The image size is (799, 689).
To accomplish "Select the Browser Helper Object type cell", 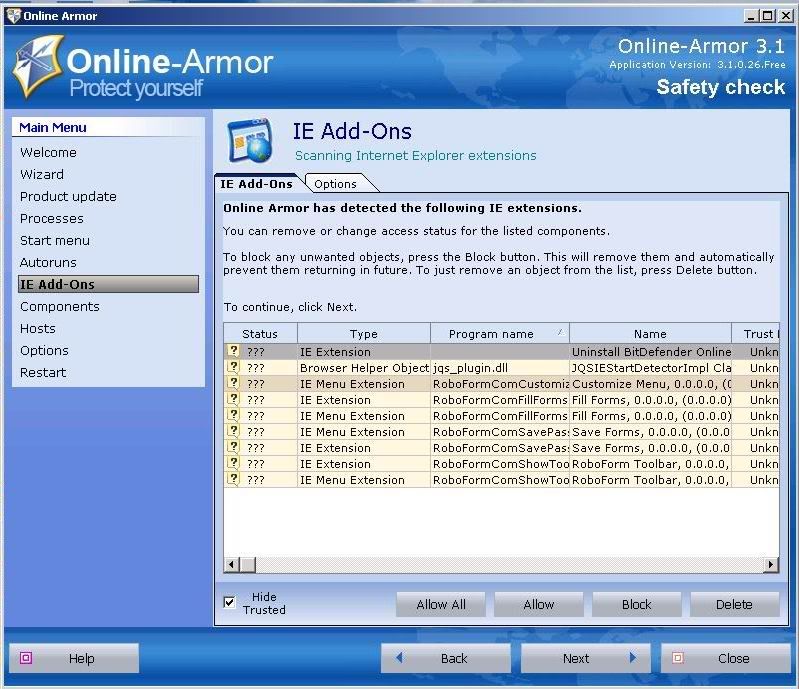I will [364, 368].
